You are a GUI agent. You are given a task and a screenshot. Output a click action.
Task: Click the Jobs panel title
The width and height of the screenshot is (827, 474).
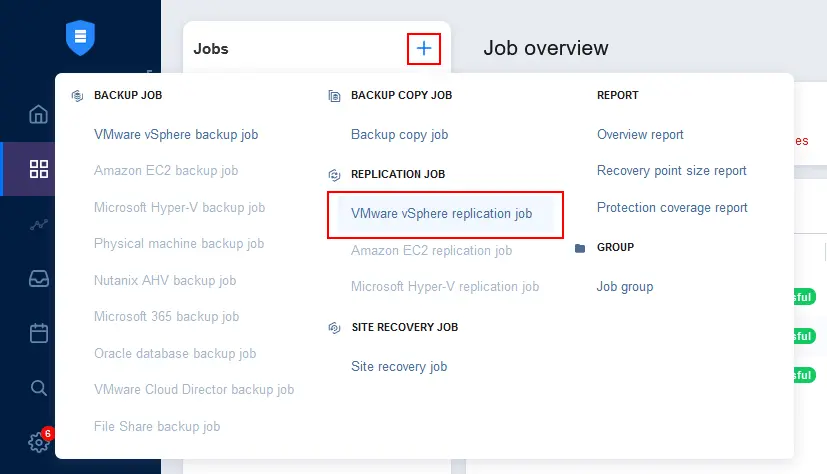pos(211,49)
